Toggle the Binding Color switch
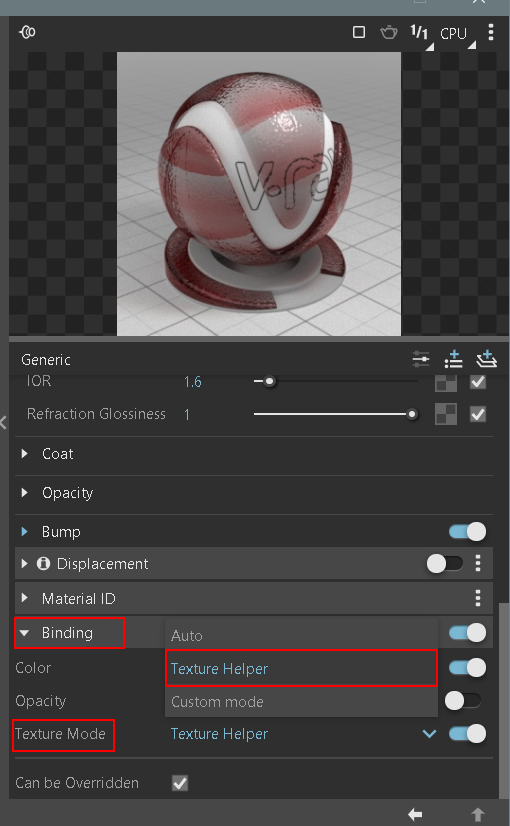 pyautogui.click(x=467, y=667)
